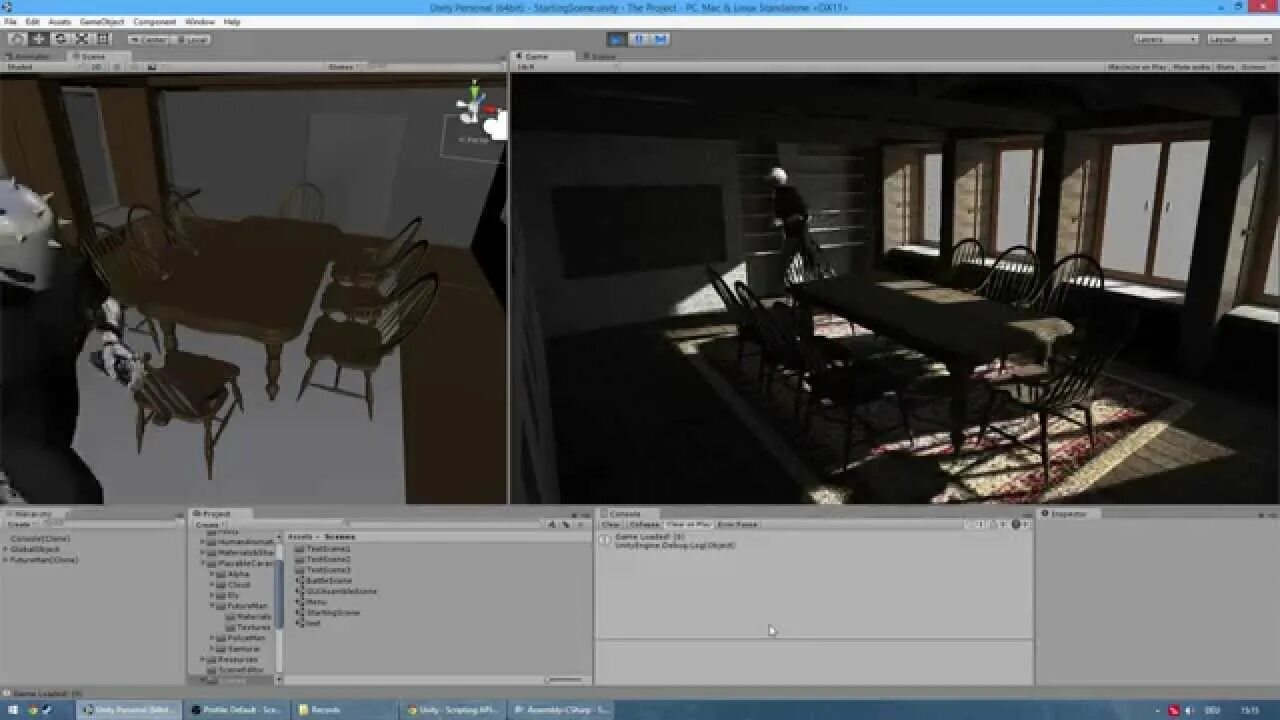Toggle the Center pivot mode button
Image resolution: width=1280 pixels, height=720 pixels.
pyautogui.click(x=149, y=39)
